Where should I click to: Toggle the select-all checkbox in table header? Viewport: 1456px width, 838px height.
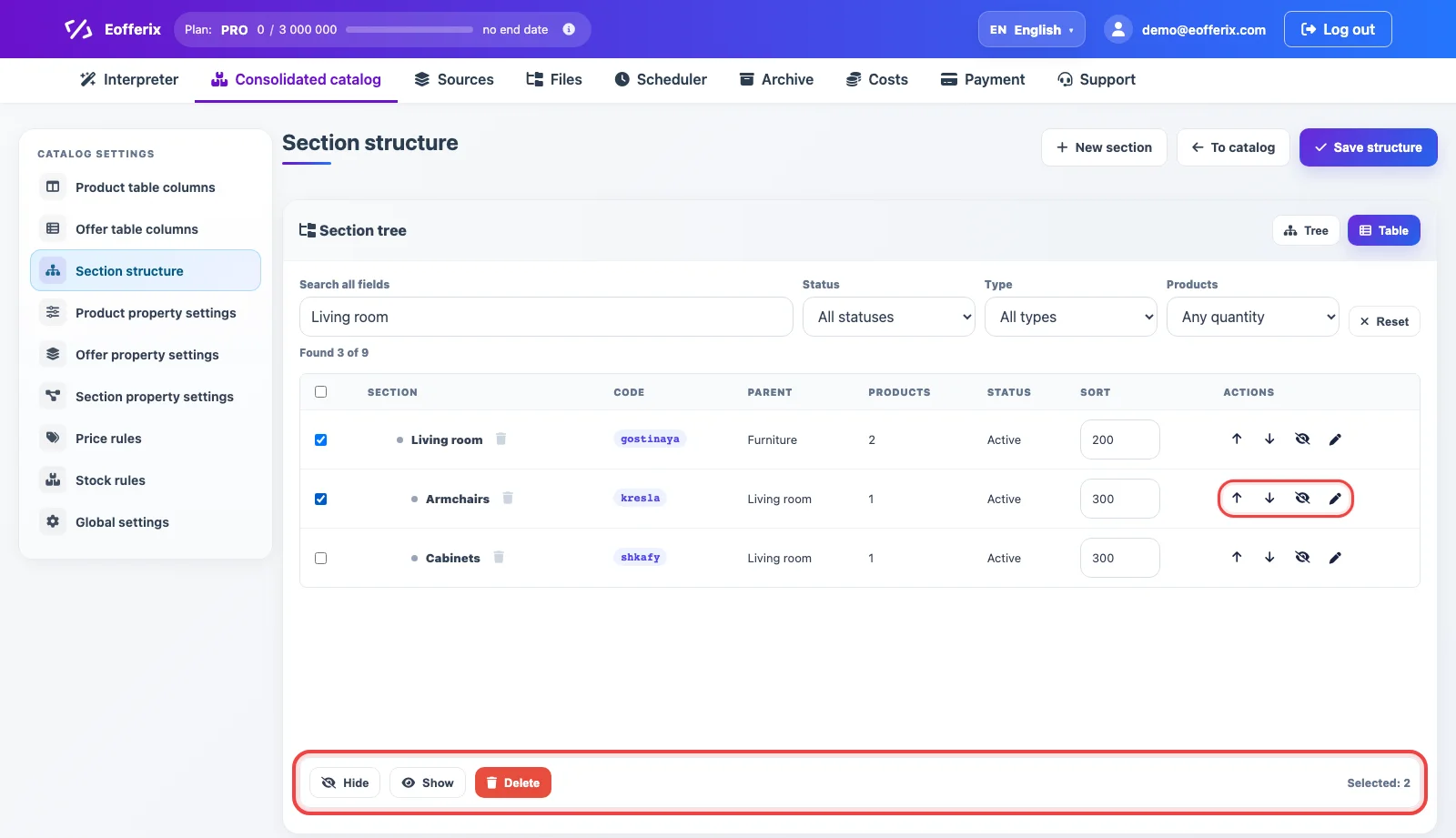[320, 391]
